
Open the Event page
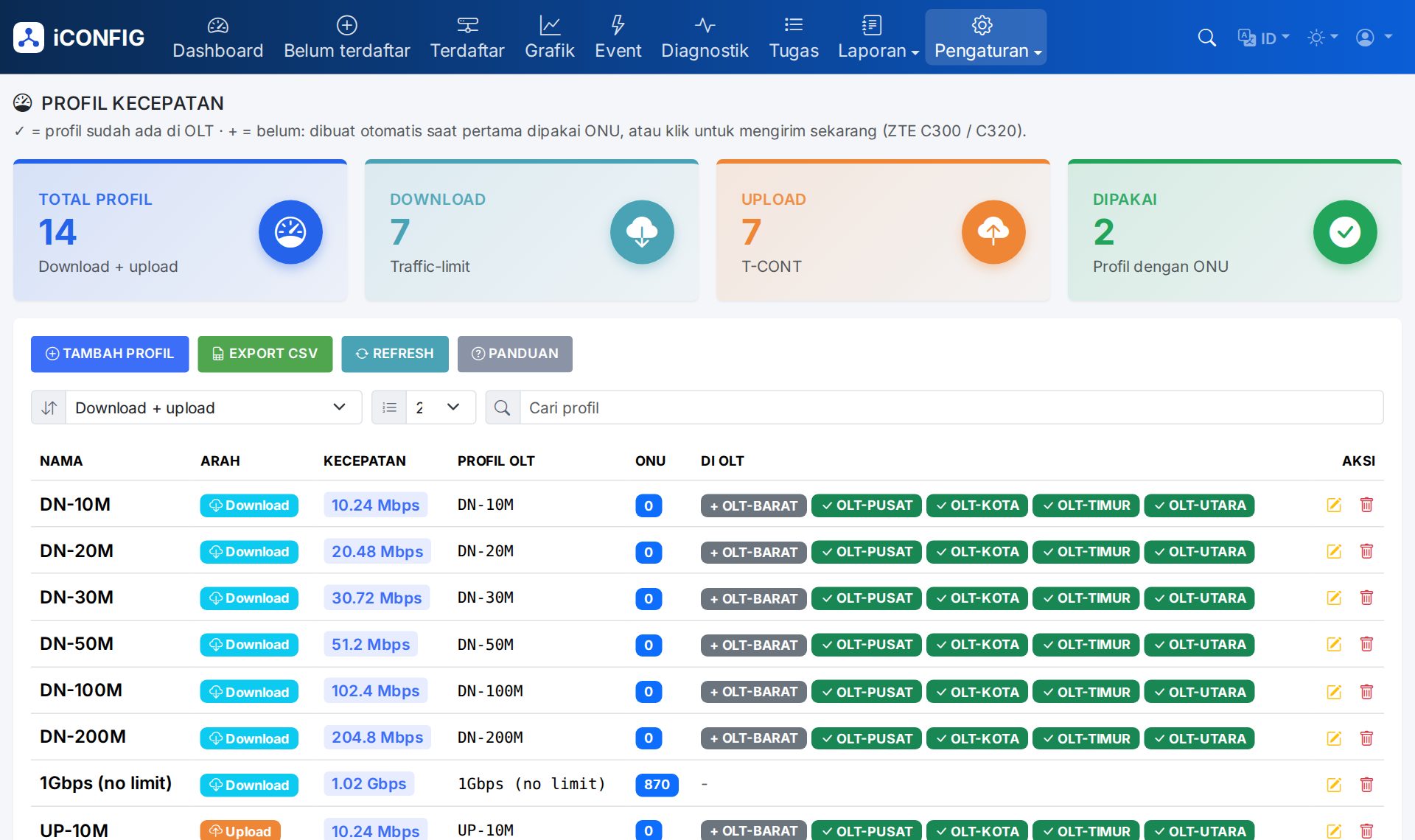[x=618, y=37]
